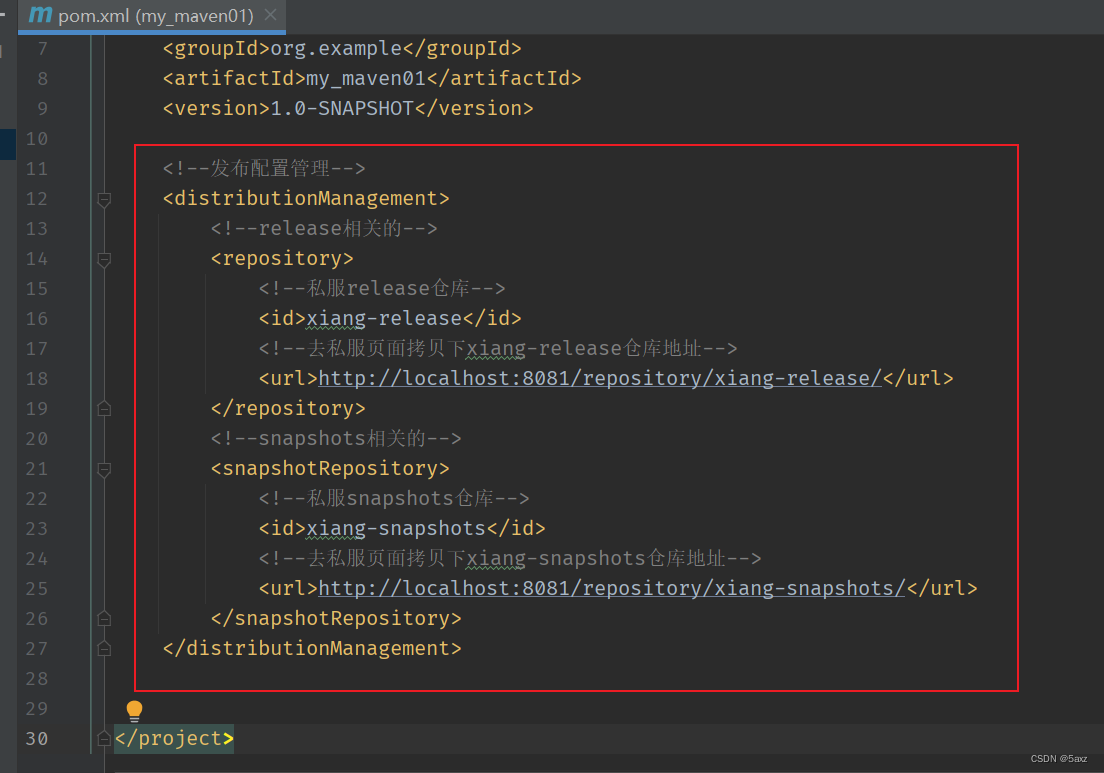Click version 1.0-SNAPSHOT text
This screenshot has width=1104, height=773.
342,108
